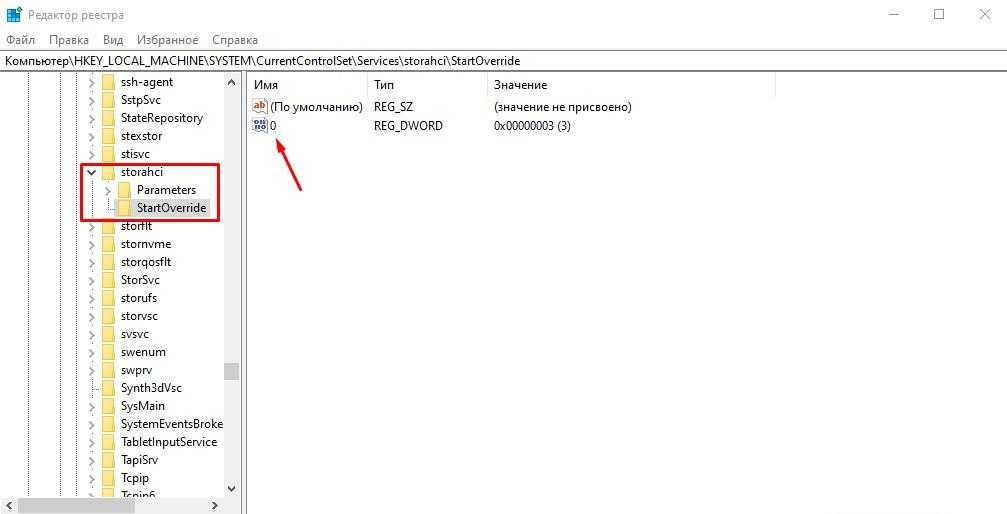Expand the Parameters subkey chevron
The image size is (1007, 514).
(x=108, y=190)
